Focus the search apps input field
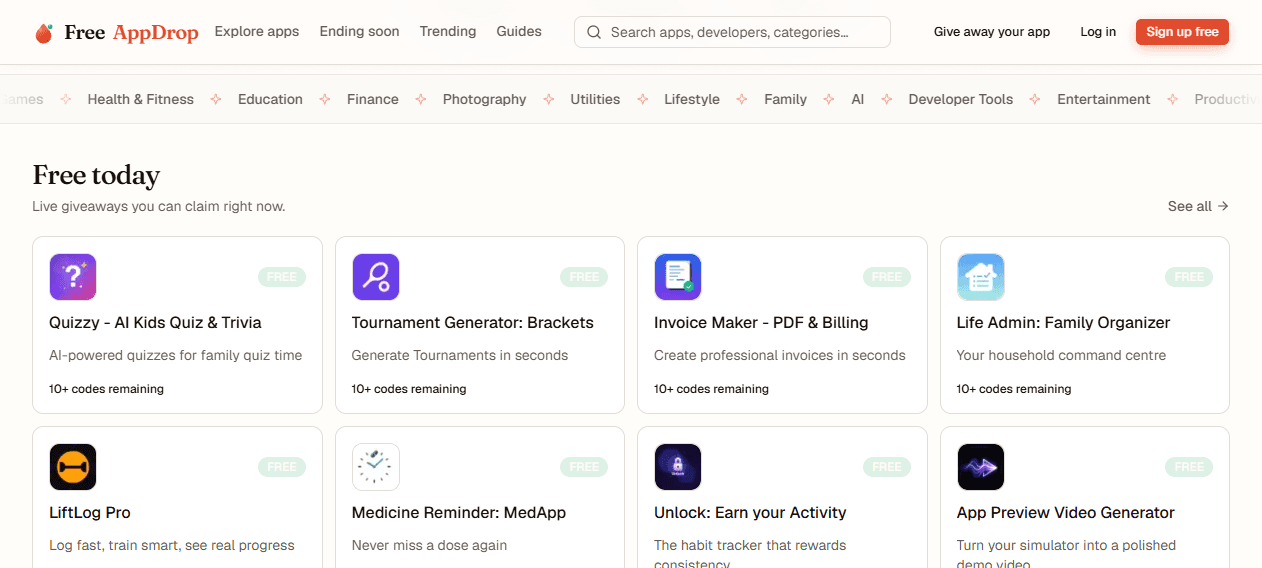Image resolution: width=1262 pixels, height=568 pixels. (732, 32)
